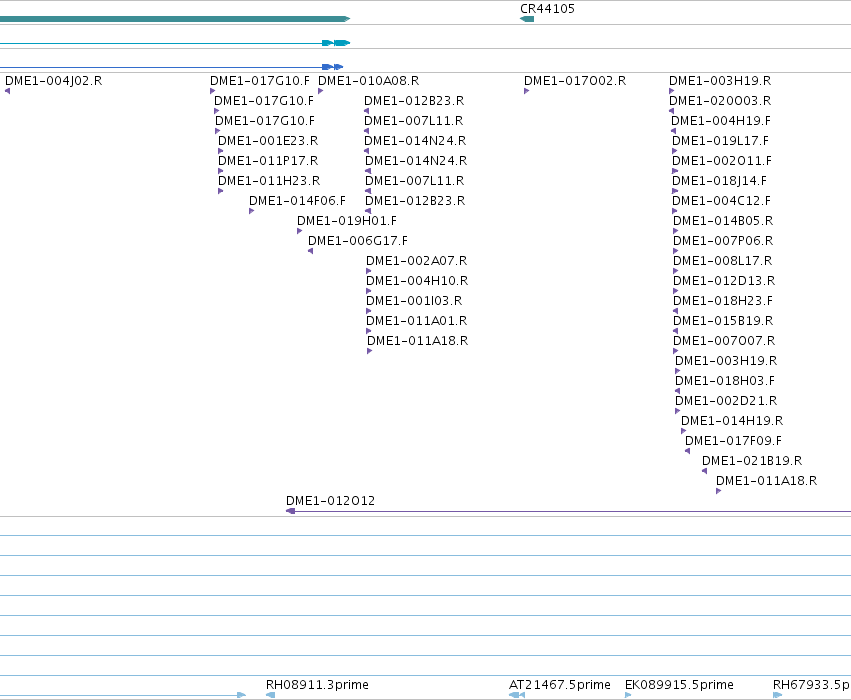Click the DME1-007P06.R feature
The image size is (851, 700).
click(x=723, y=241)
